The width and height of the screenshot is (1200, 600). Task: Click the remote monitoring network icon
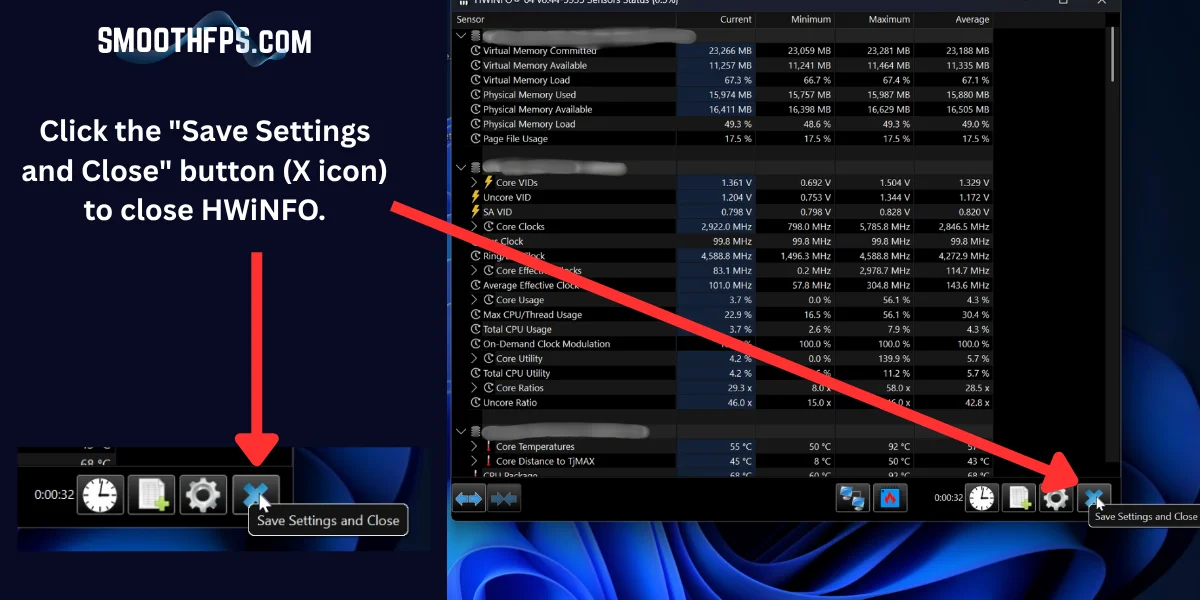tap(853, 497)
